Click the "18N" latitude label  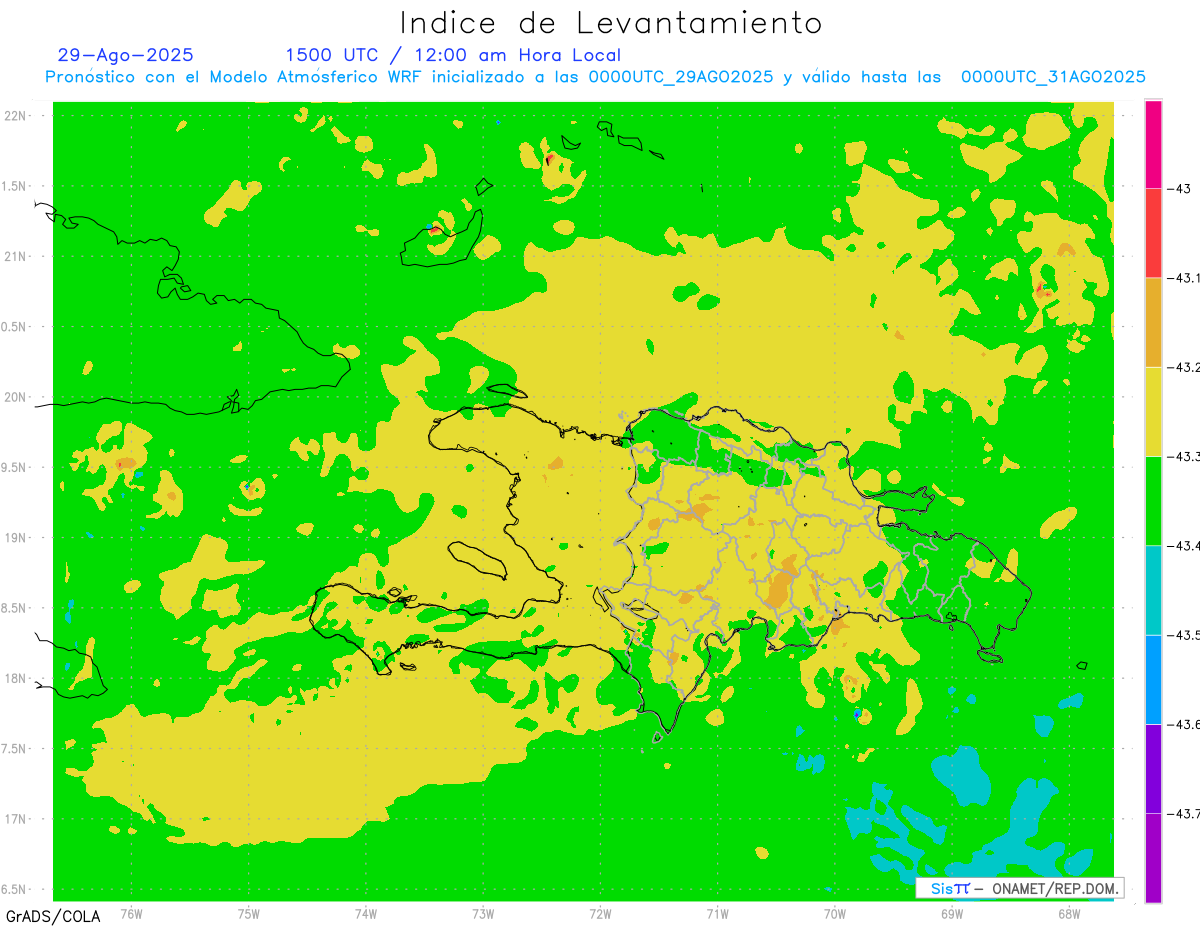point(15,678)
